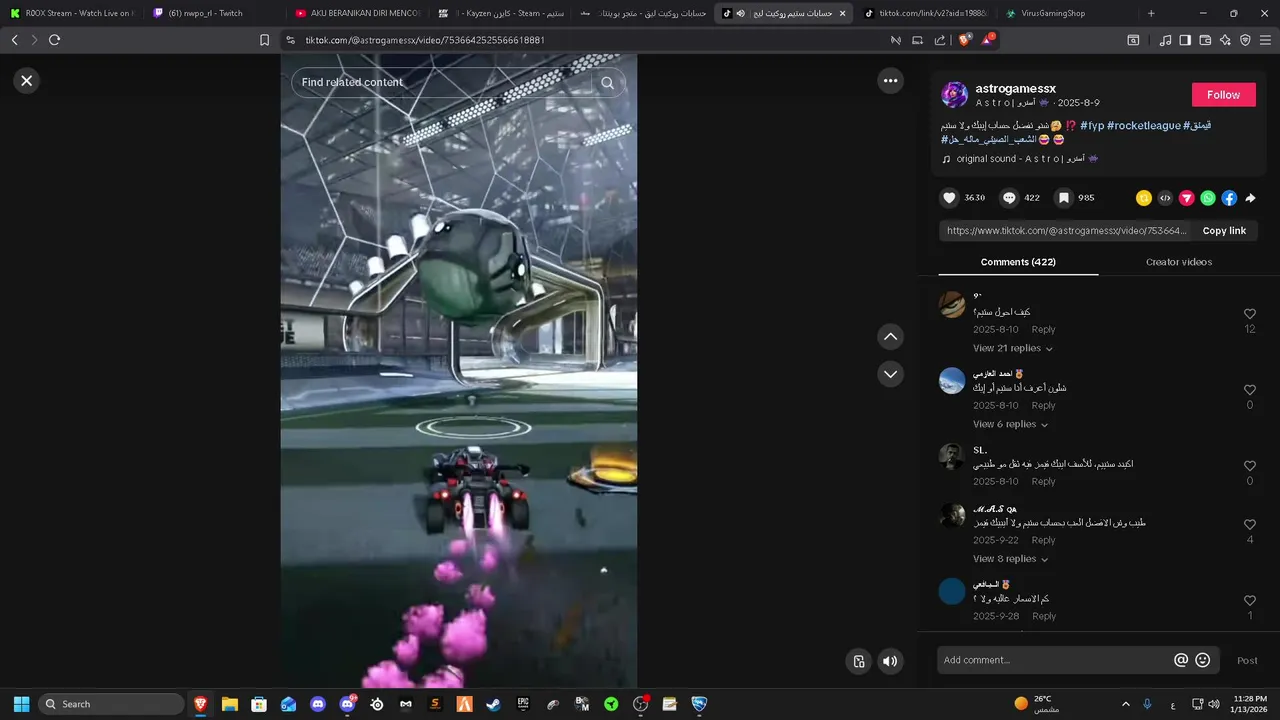This screenshot has height=720, width=1280.
Task: Toggle the auto-scroll icon beside volume
Action: pos(858,661)
